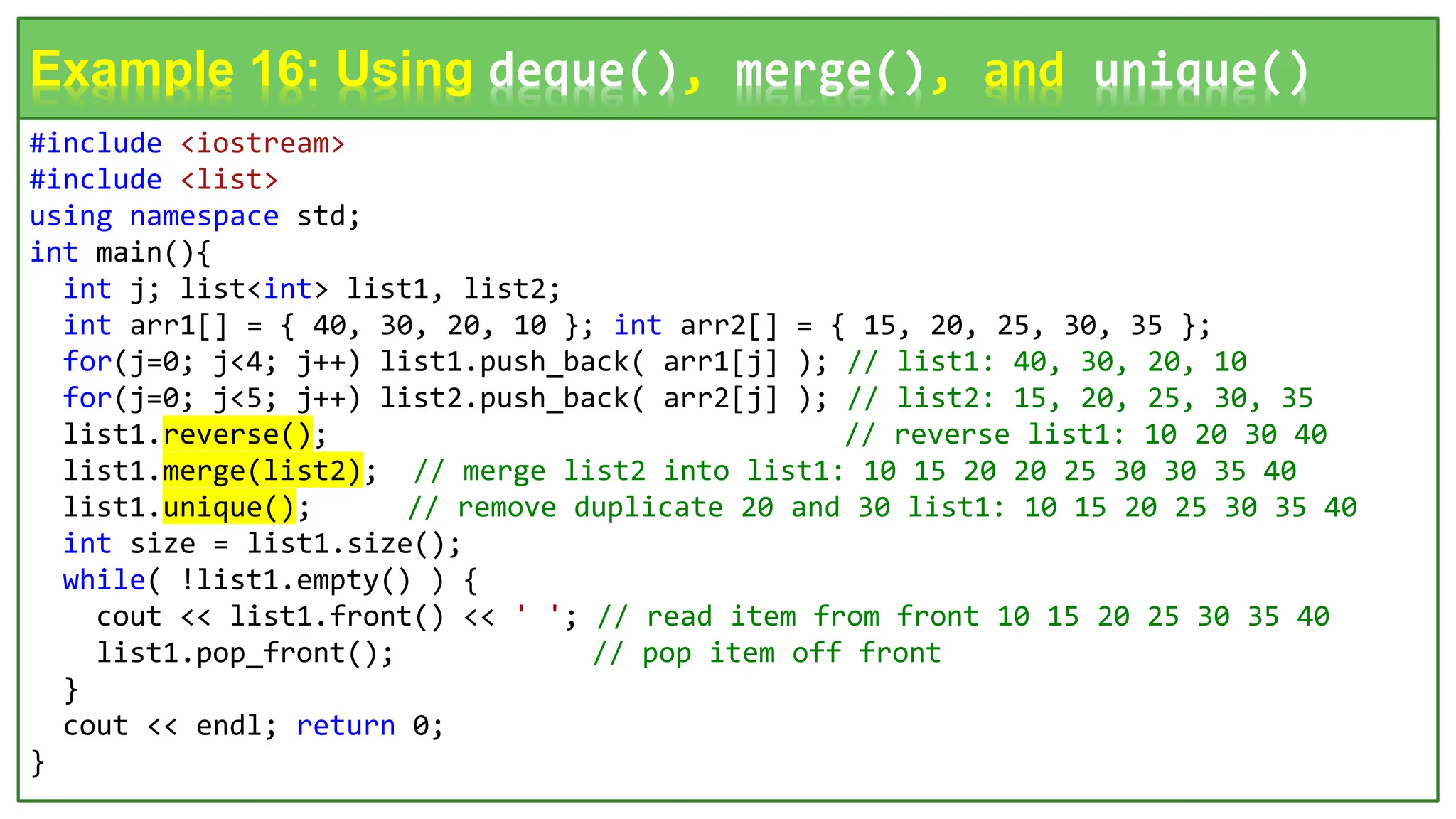This screenshot has height=819, width=1456.
Task: Click 'return 0;' statement
Action: [x=370, y=726]
